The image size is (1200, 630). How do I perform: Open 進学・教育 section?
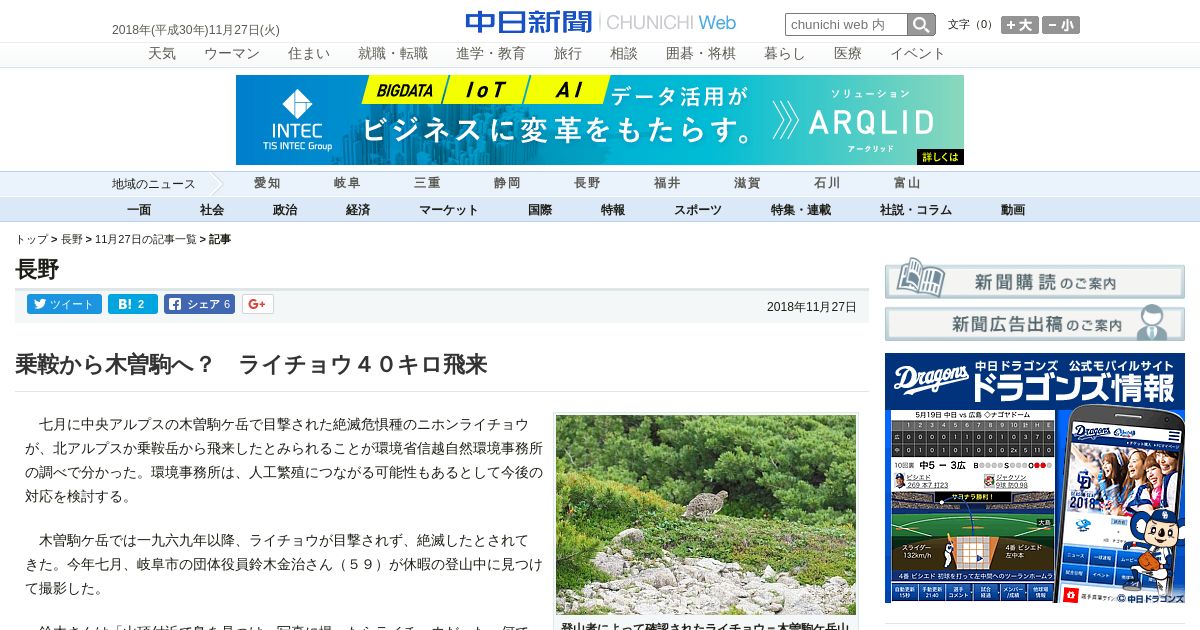[491, 54]
